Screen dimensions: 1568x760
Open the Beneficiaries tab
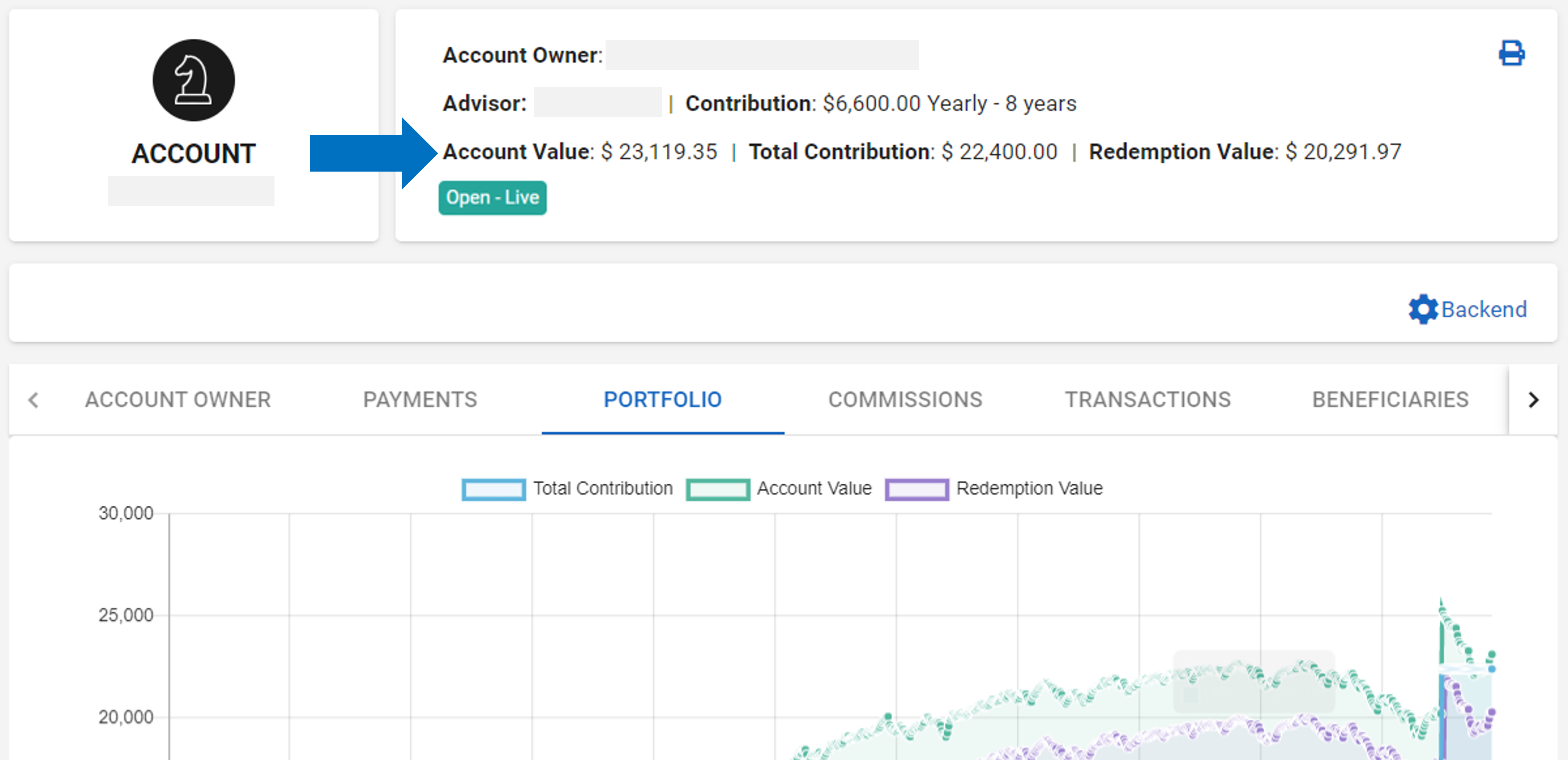(1390, 399)
